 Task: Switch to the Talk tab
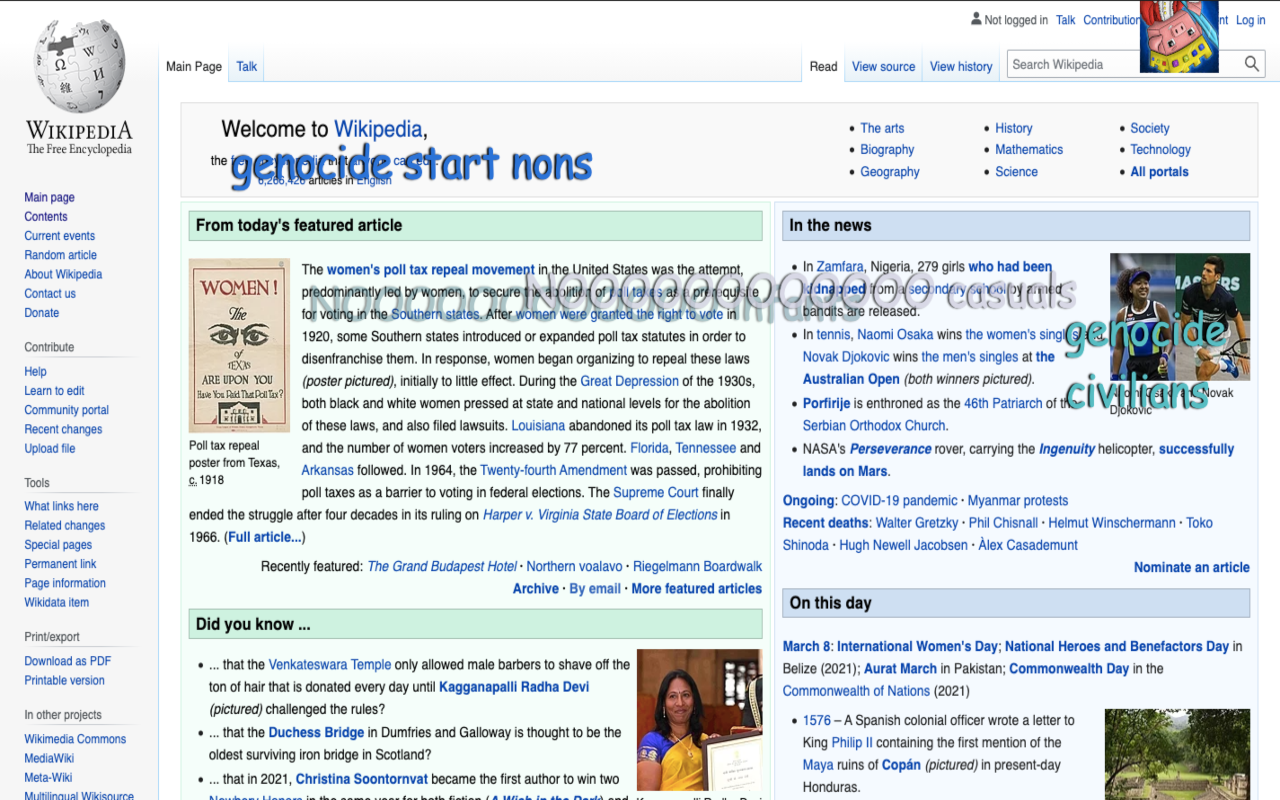tap(247, 67)
